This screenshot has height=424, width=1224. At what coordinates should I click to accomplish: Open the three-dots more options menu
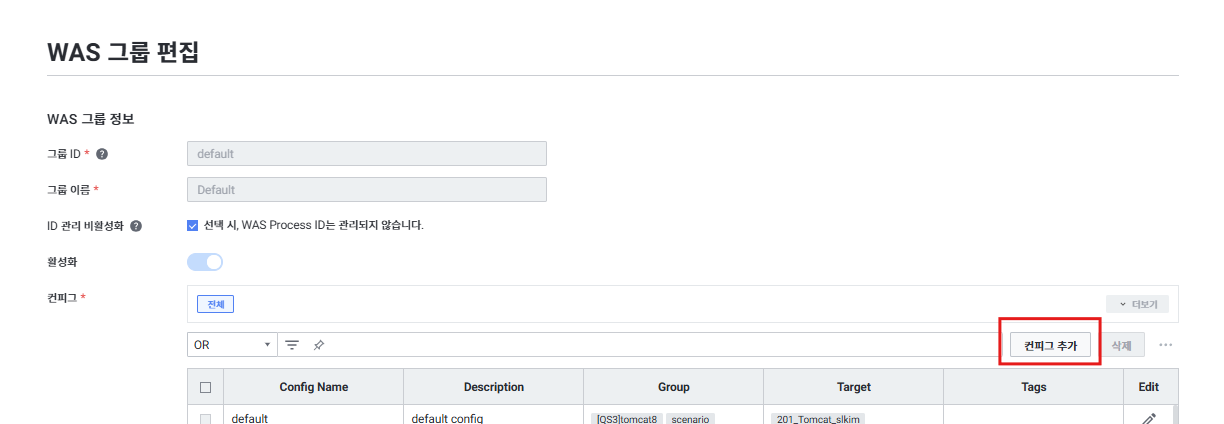(1165, 345)
